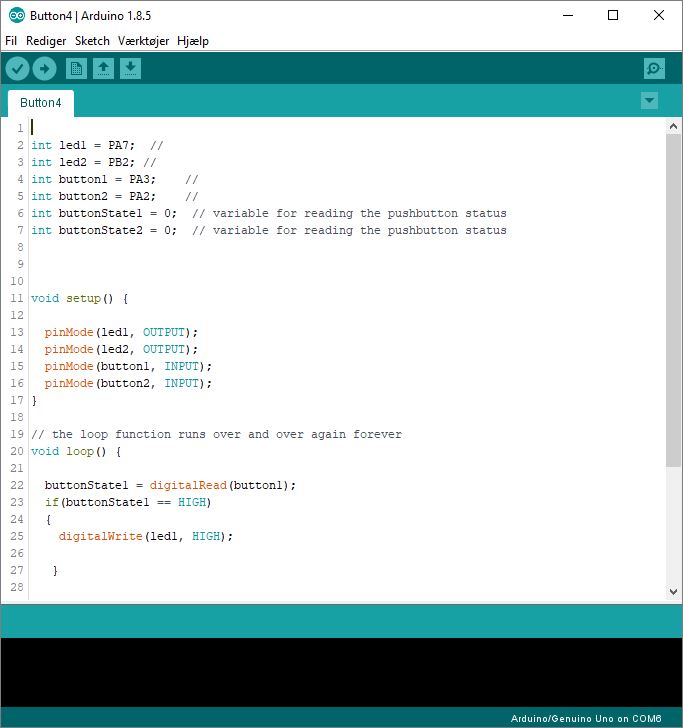683x728 pixels.
Task: Click line number 10 in gutter
Action: pyautogui.click(x=17, y=281)
